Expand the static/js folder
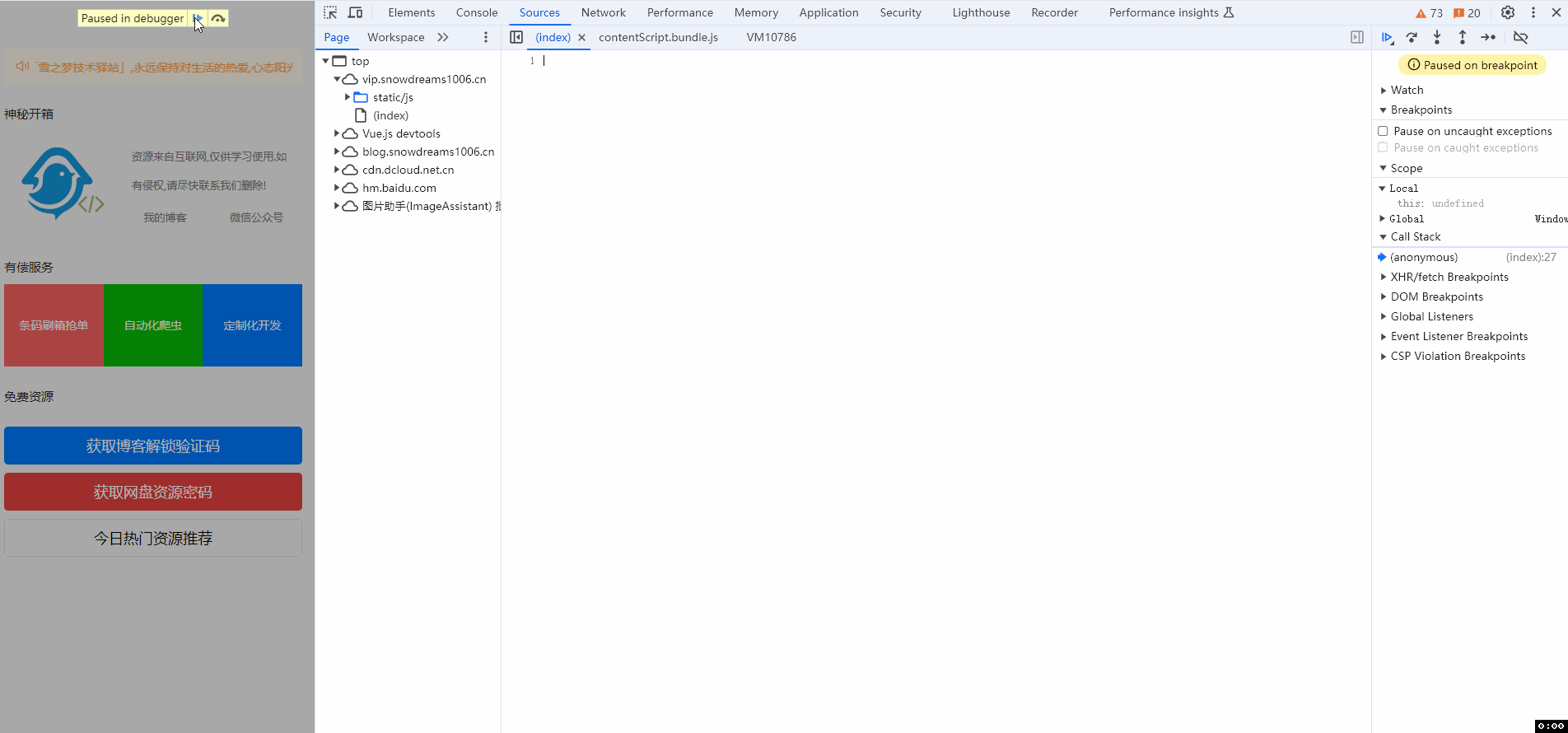The image size is (1568, 733). 348,97
